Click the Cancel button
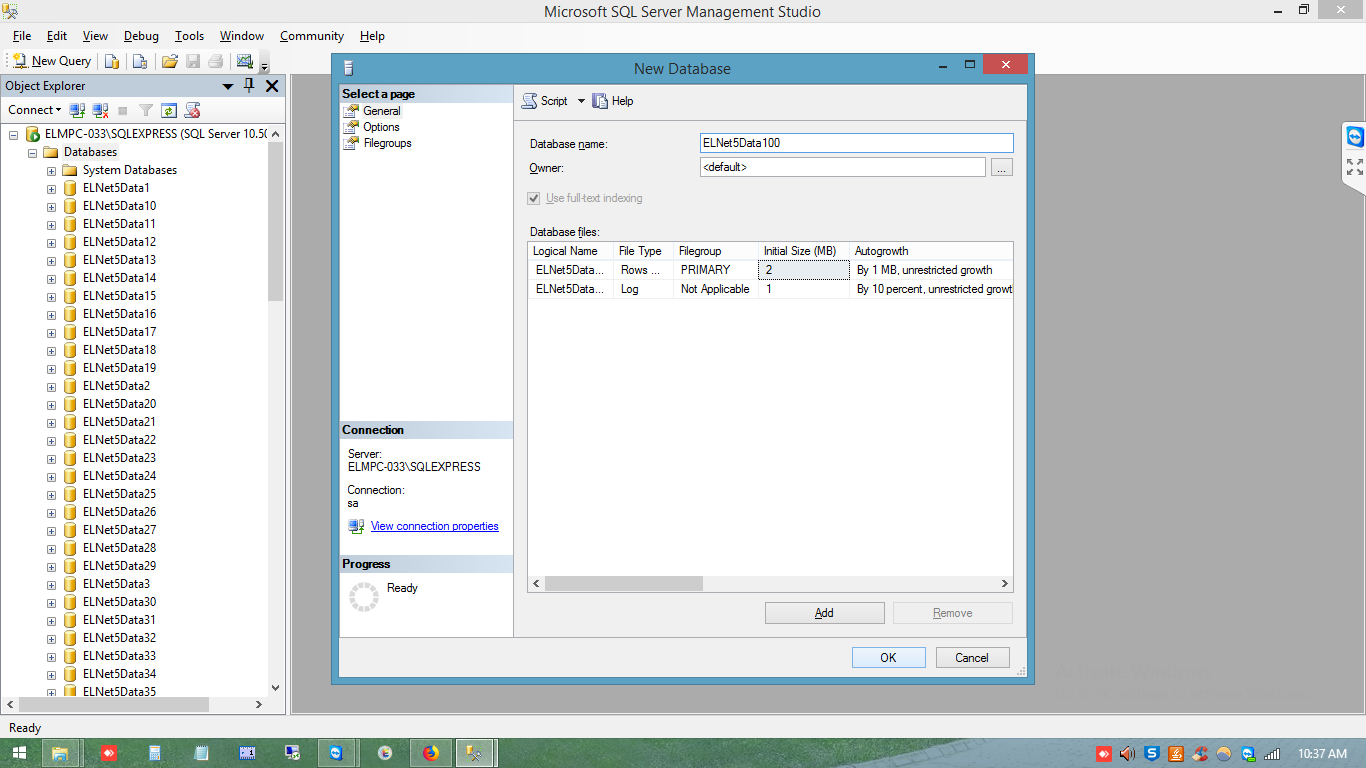Image resolution: width=1366 pixels, height=768 pixels. click(x=972, y=658)
